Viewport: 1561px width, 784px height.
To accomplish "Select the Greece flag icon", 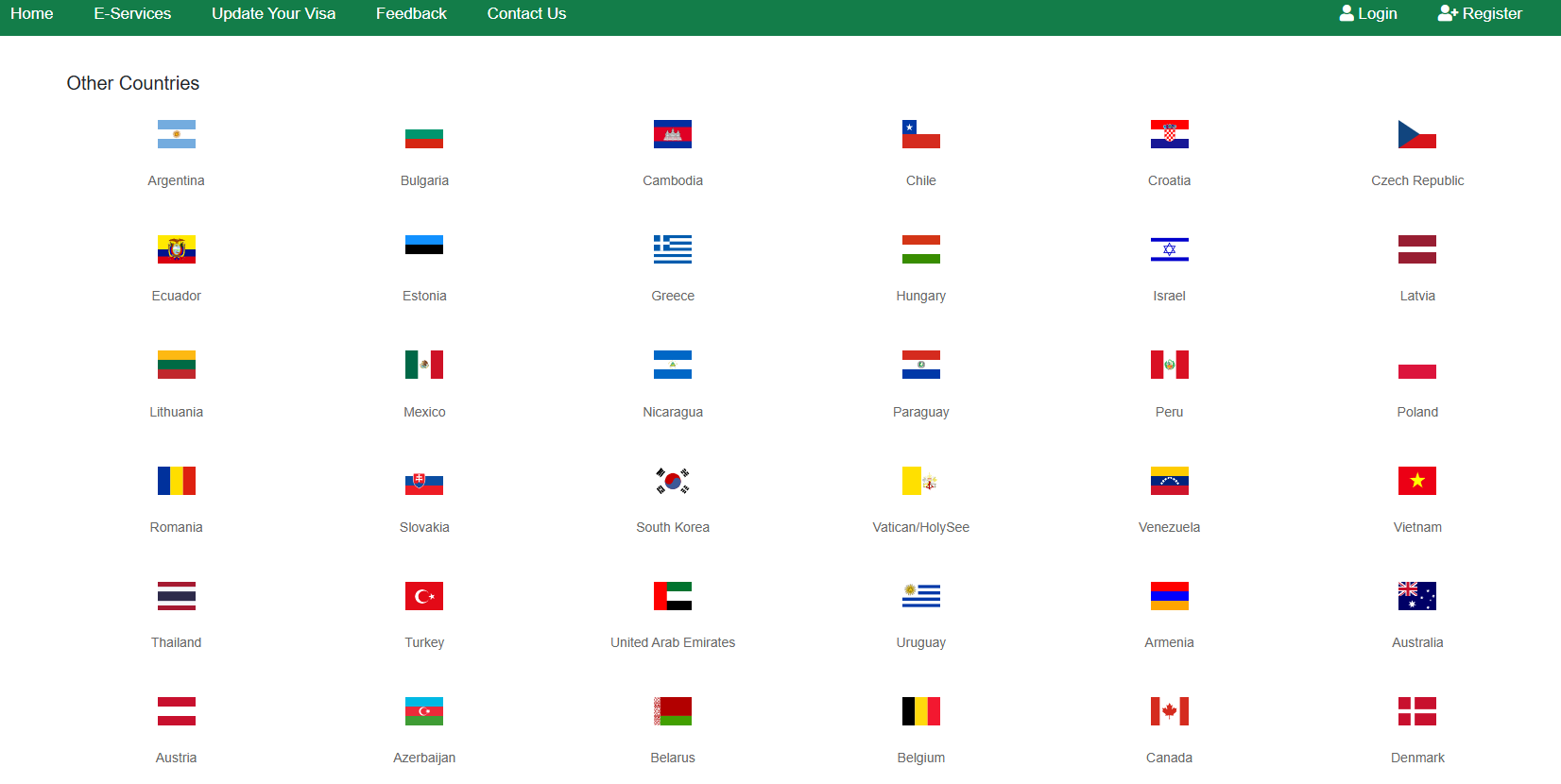I will click(x=673, y=249).
